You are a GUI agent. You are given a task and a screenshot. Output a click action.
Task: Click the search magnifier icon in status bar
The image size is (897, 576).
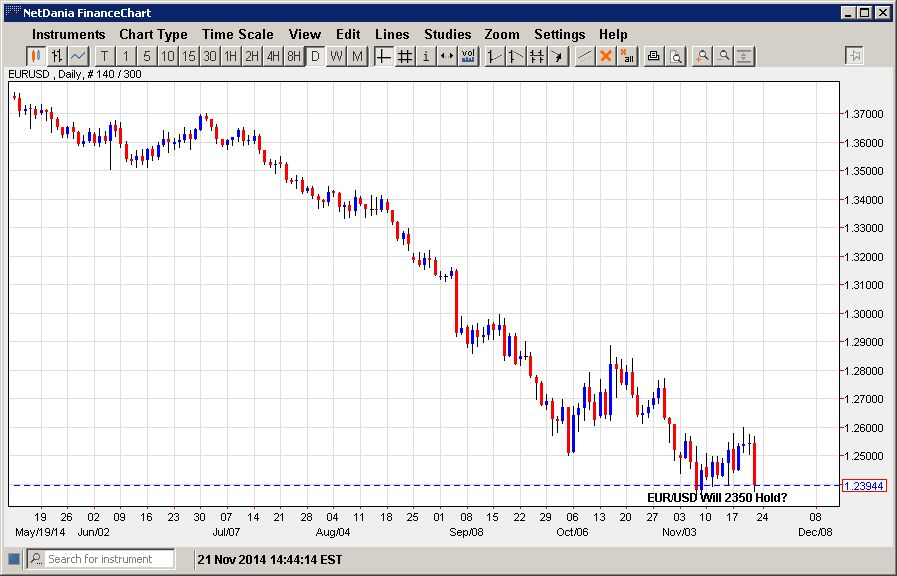[36, 559]
